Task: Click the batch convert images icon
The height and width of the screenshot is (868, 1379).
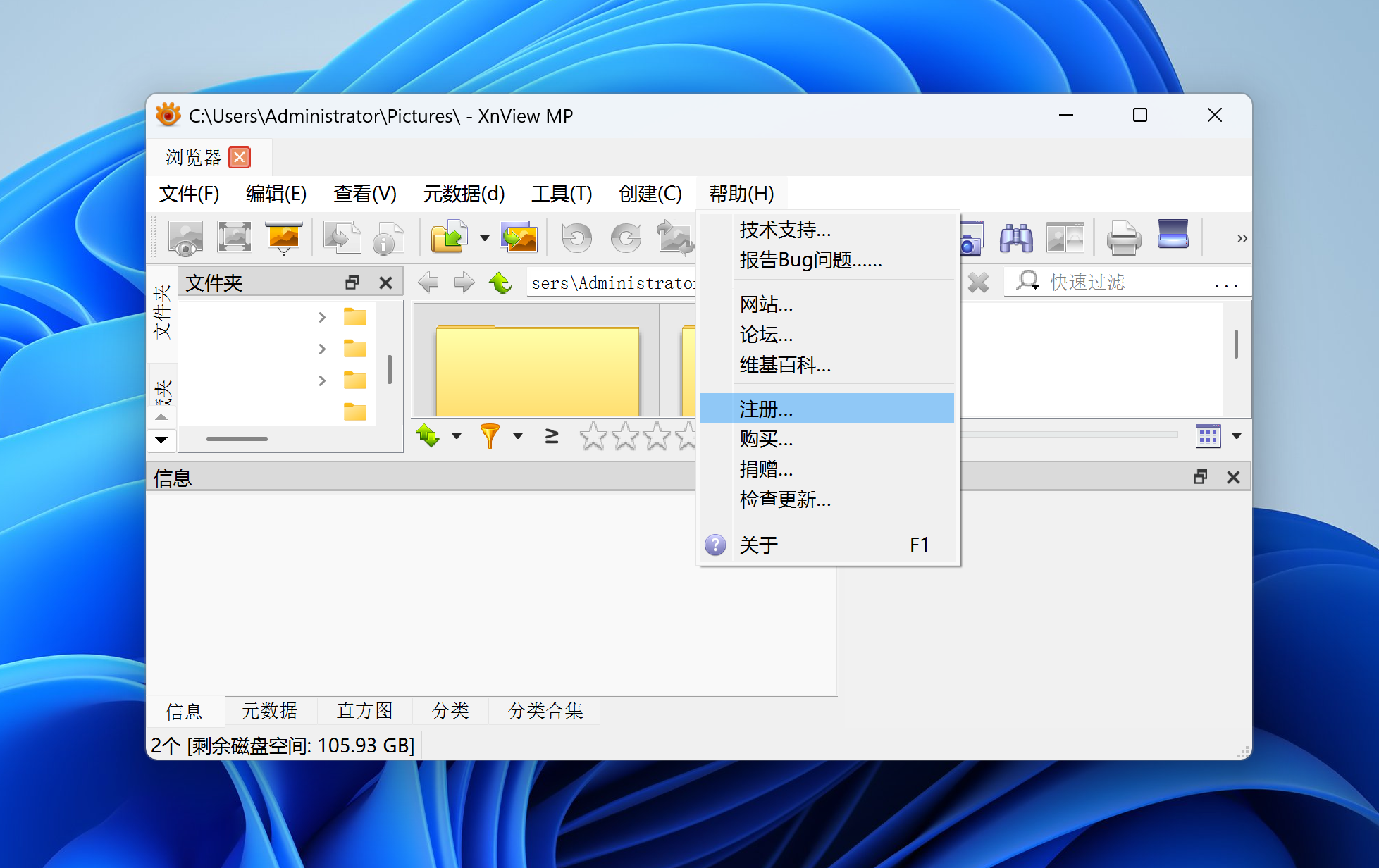Action: coord(518,237)
